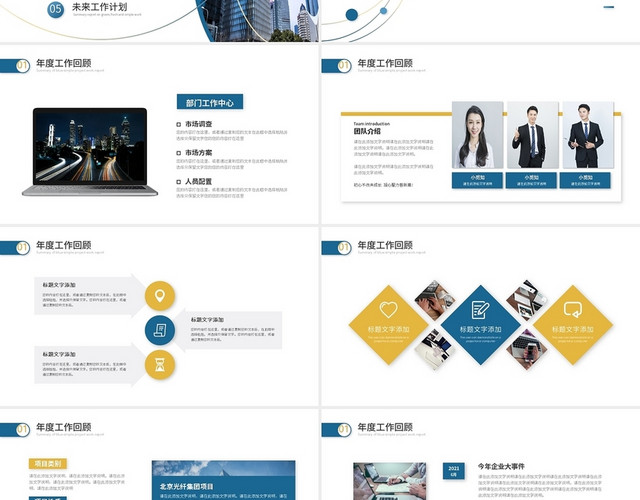Click the 北京光纤集团项目 blue banner
The width and height of the screenshot is (640, 500).
(x=224, y=487)
